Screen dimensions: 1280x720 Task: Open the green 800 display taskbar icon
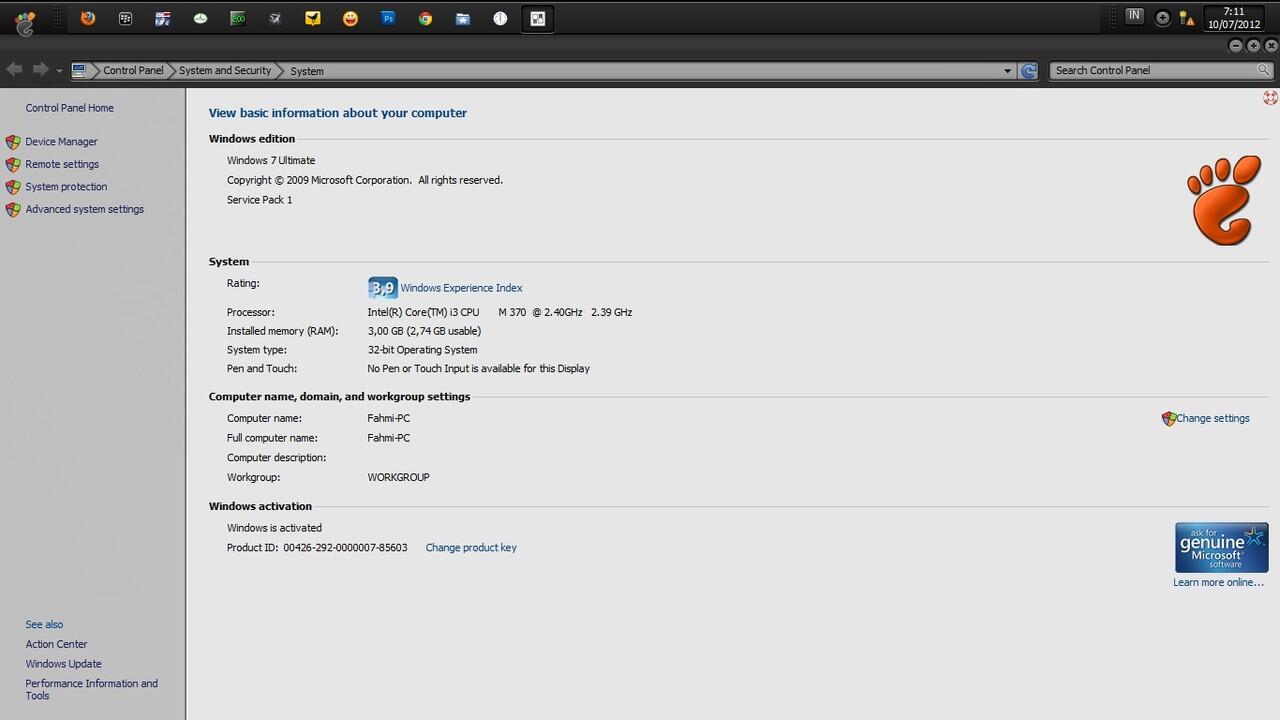(x=238, y=18)
